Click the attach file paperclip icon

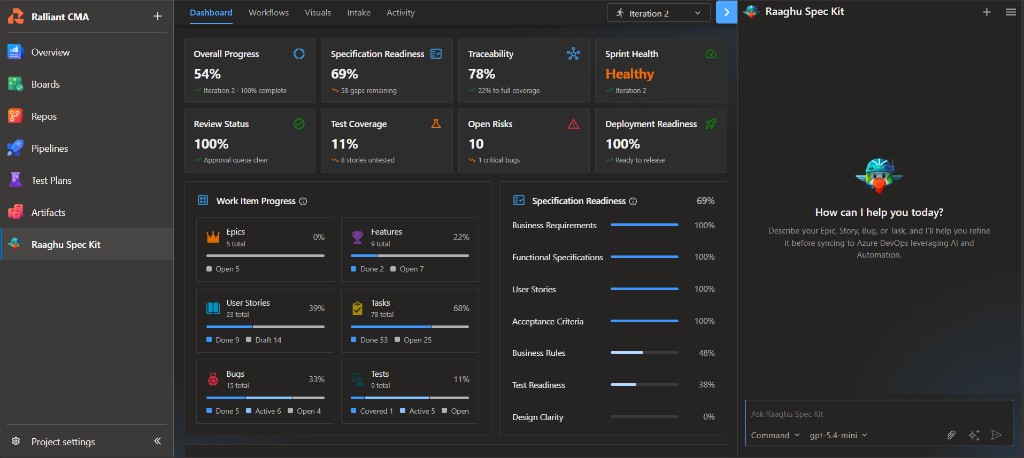(x=952, y=435)
